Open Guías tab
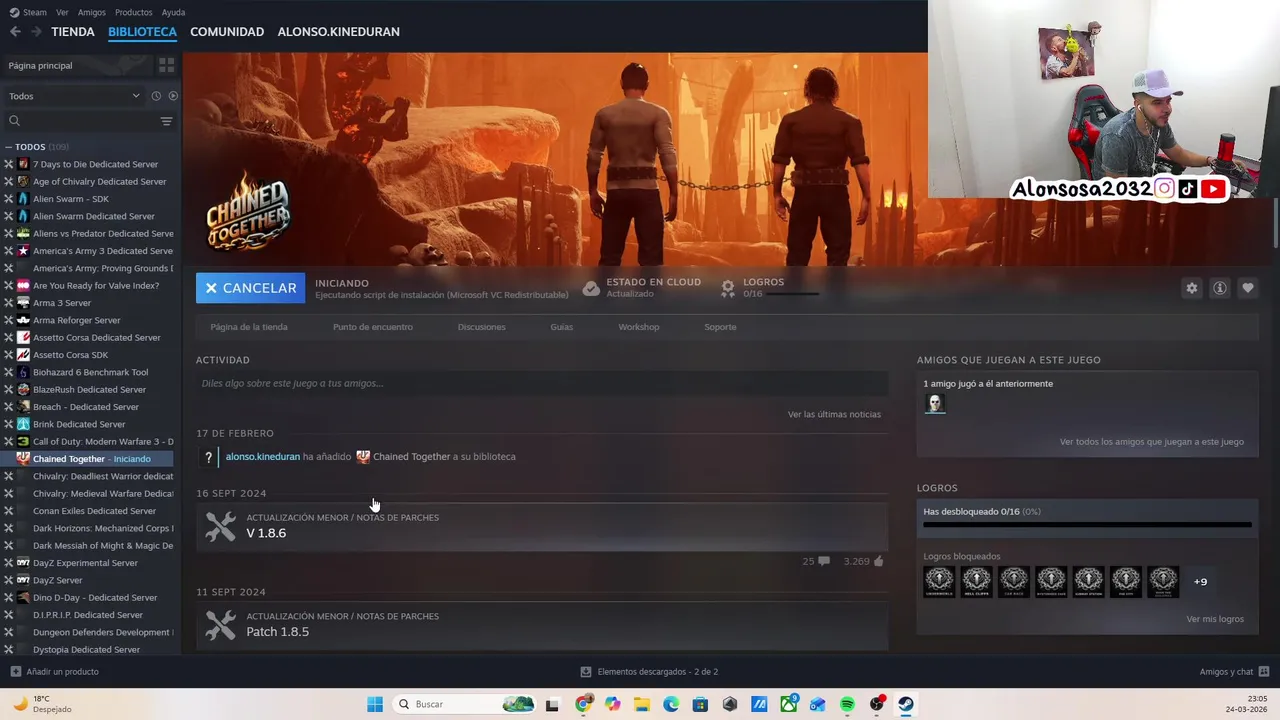 pos(561,327)
